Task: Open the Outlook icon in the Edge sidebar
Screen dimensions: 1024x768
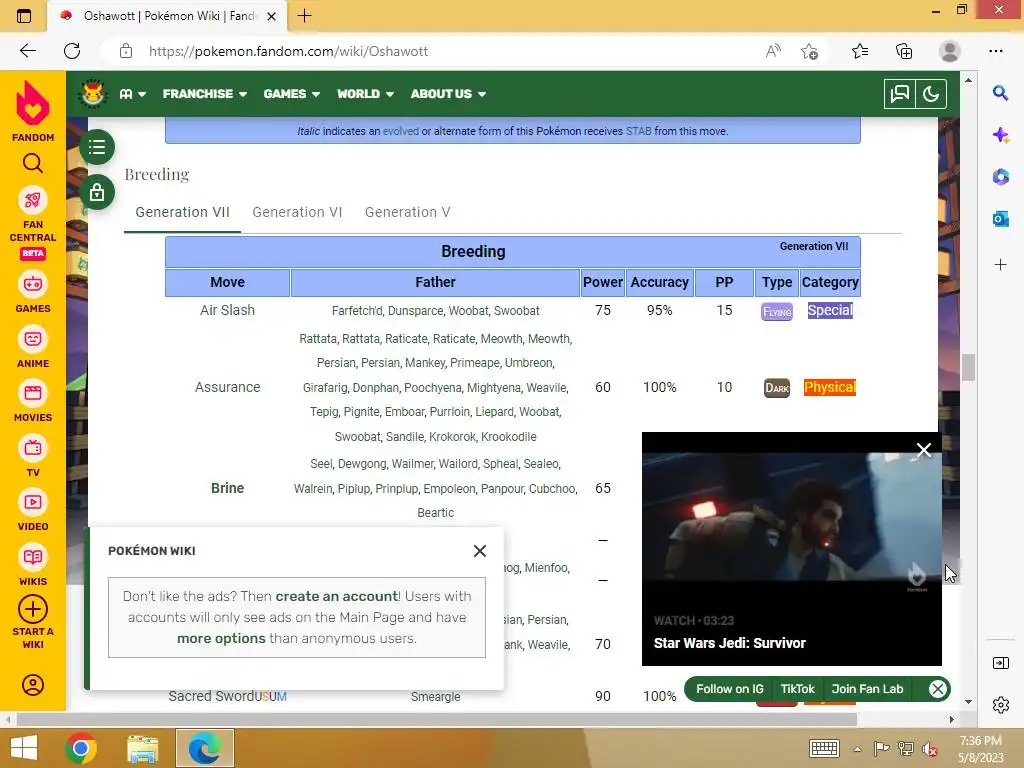Action: tap(1000, 219)
